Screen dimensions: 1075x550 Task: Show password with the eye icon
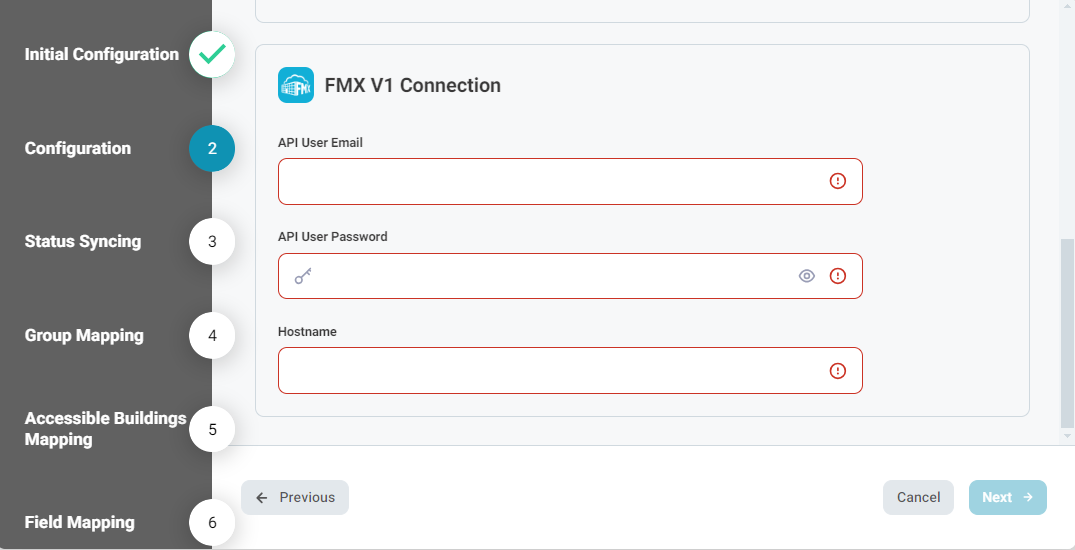(x=807, y=276)
